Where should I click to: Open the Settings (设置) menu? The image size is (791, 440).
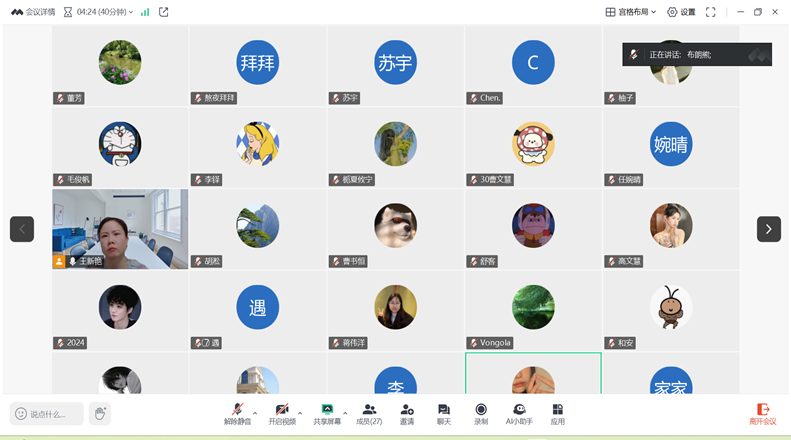[681, 12]
